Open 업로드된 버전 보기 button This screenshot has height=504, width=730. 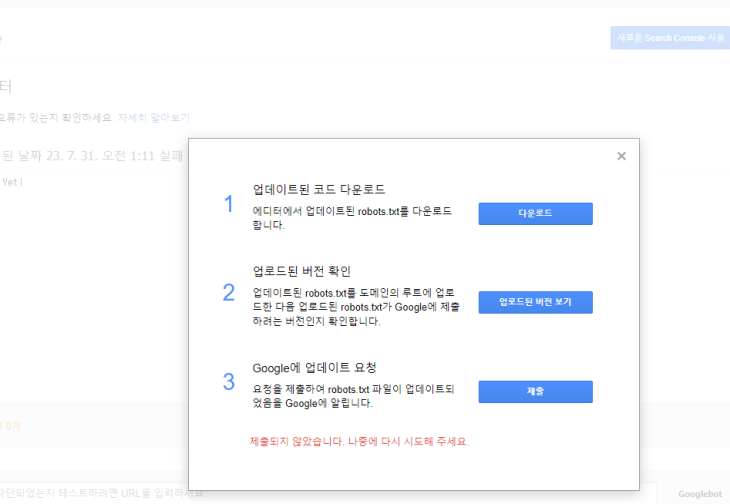(535, 302)
